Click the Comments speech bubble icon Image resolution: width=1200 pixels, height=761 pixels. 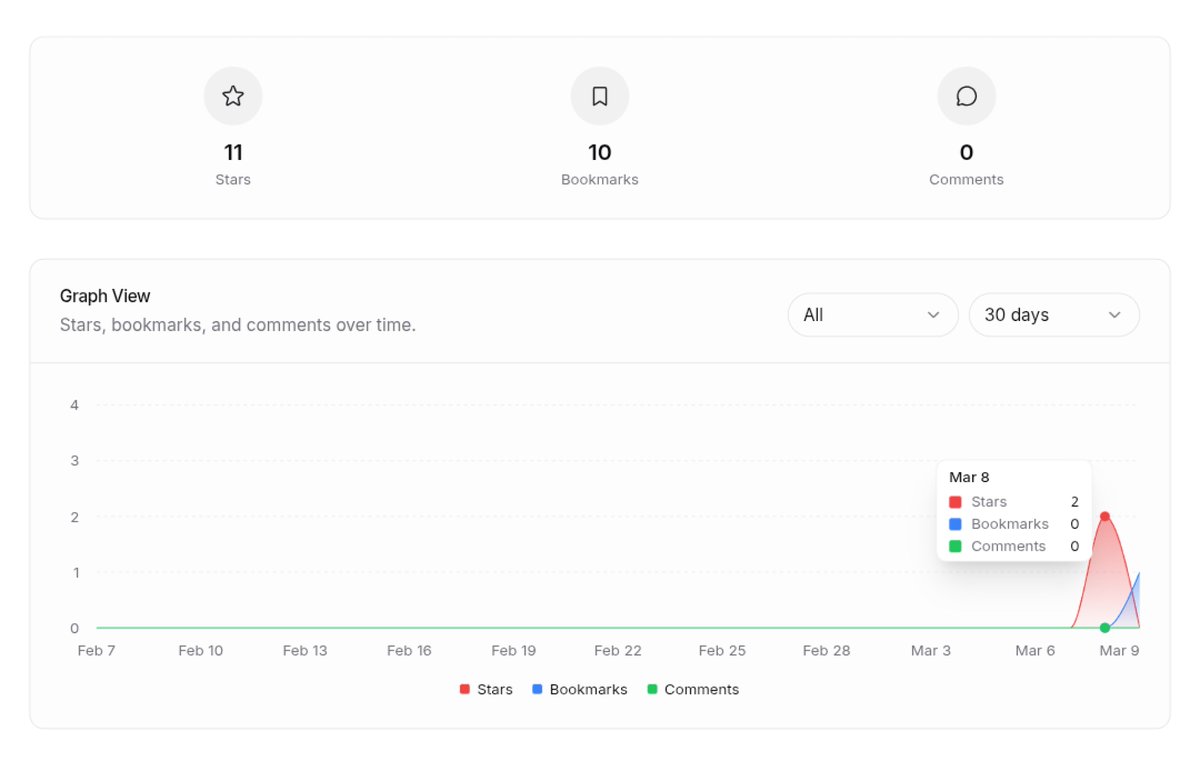pyautogui.click(x=966, y=96)
